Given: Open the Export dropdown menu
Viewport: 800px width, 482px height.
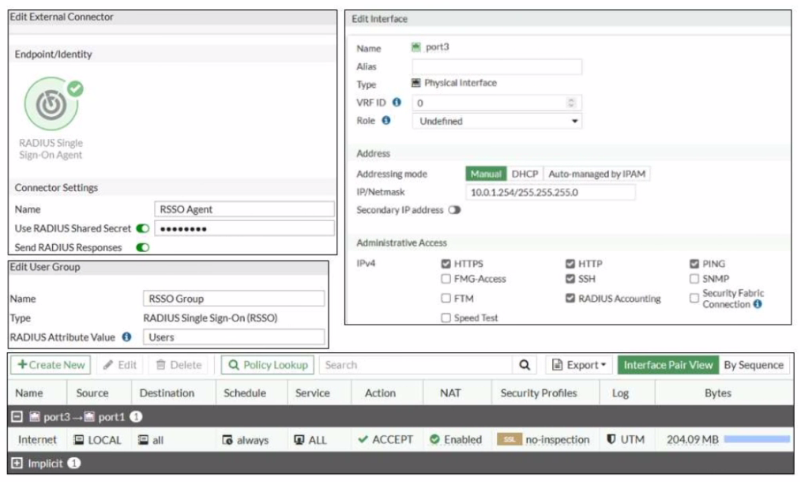Looking at the screenshot, I should click(x=579, y=365).
